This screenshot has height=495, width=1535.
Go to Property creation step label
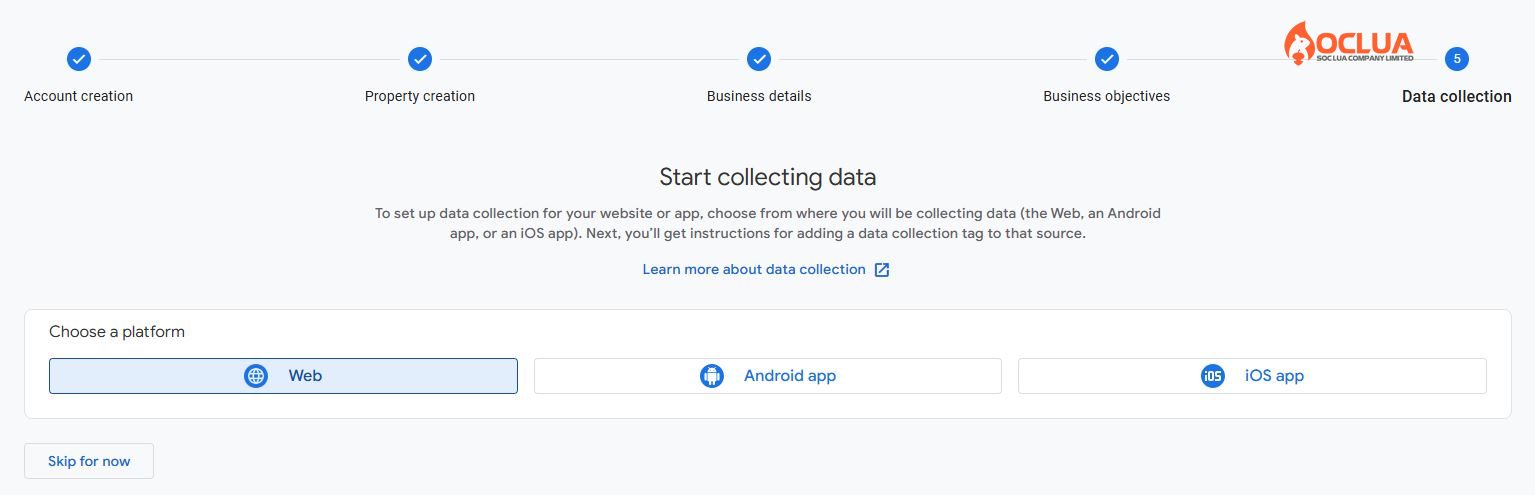coord(420,96)
